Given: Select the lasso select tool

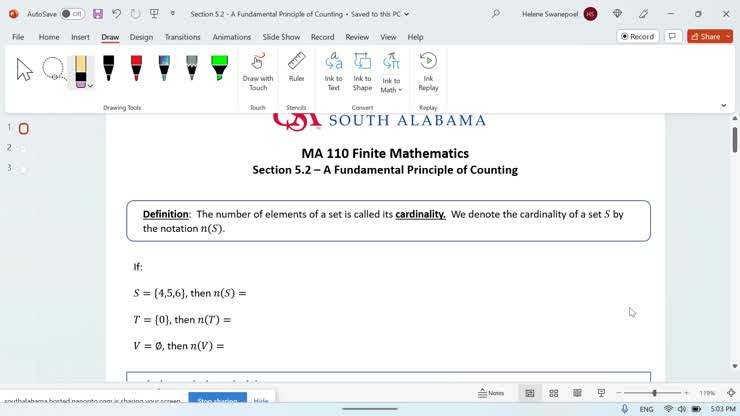Looking at the screenshot, I should (x=53, y=69).
